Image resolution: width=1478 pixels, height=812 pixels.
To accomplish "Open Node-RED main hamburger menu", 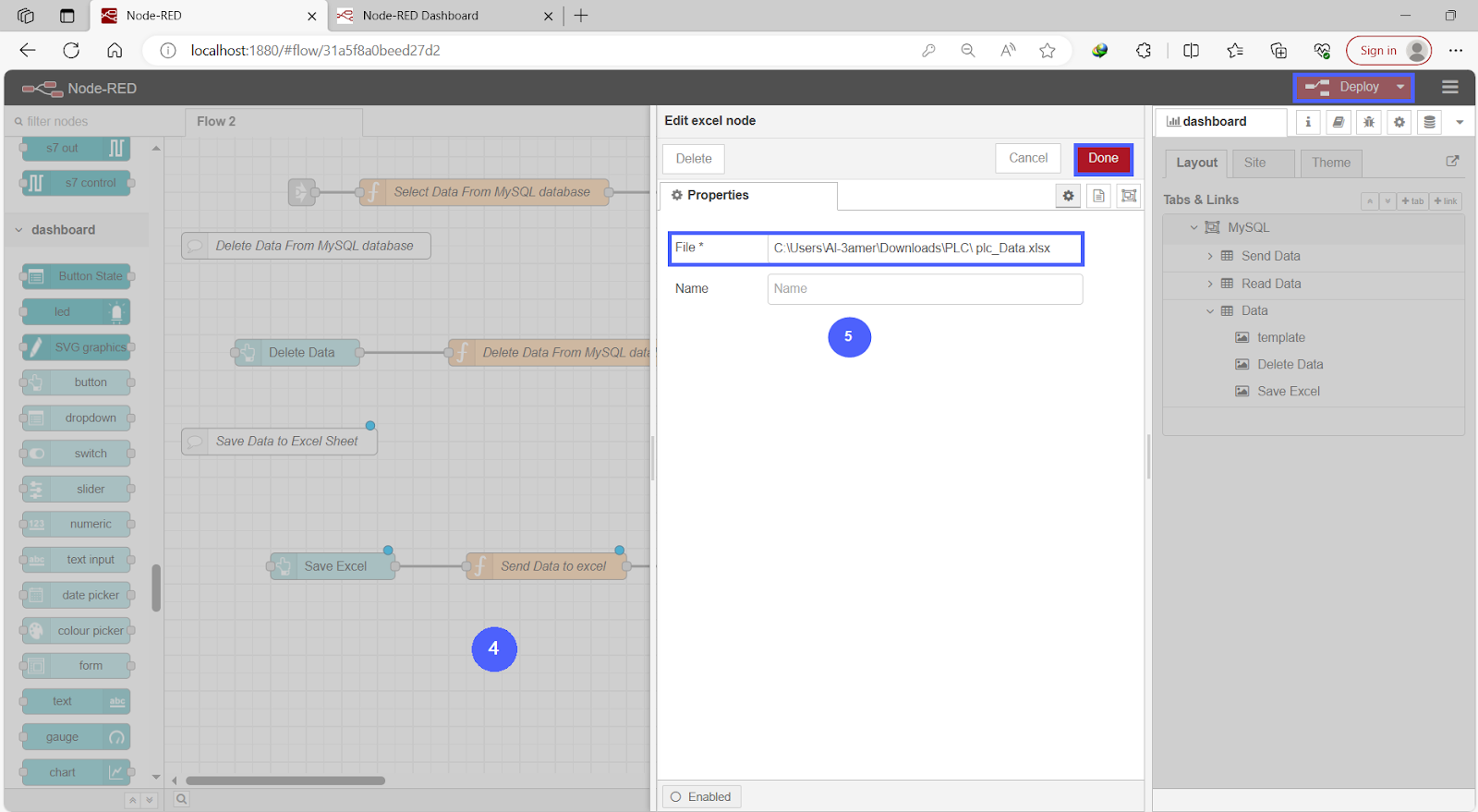I will click(1450, 88).
